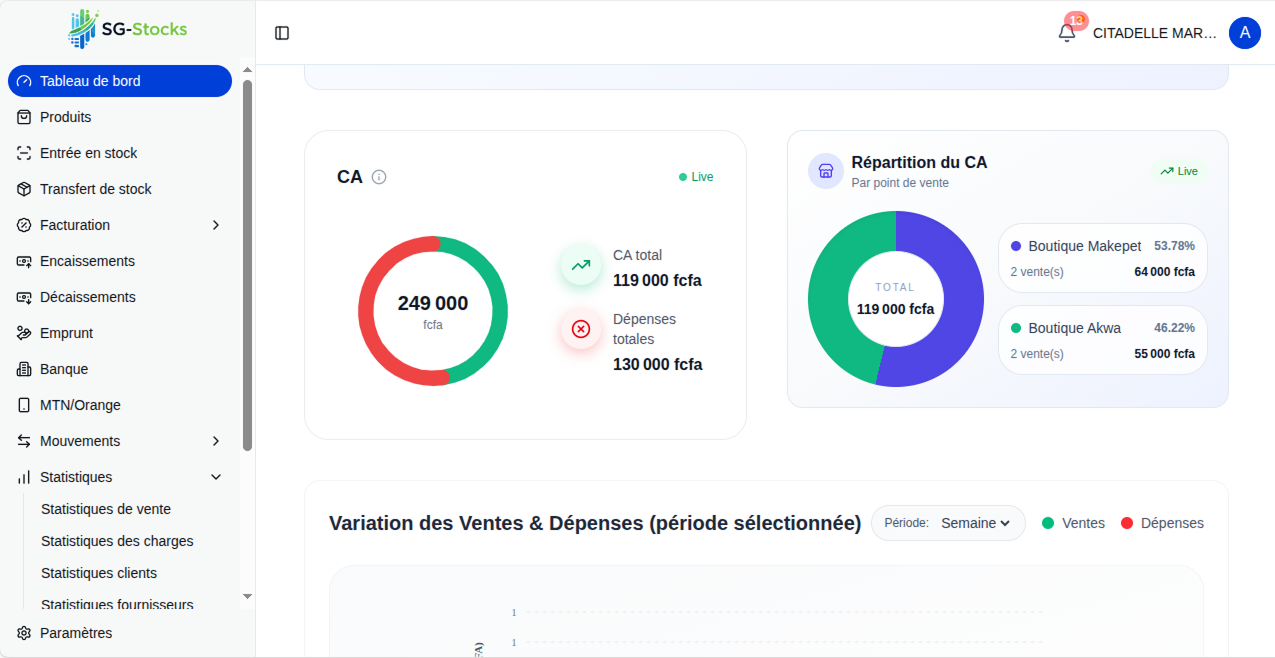The height and width of the screenshot is (658, 1275).
Task: Click the sidebar scrollbar thumb
Action: [x=248, y=265]
